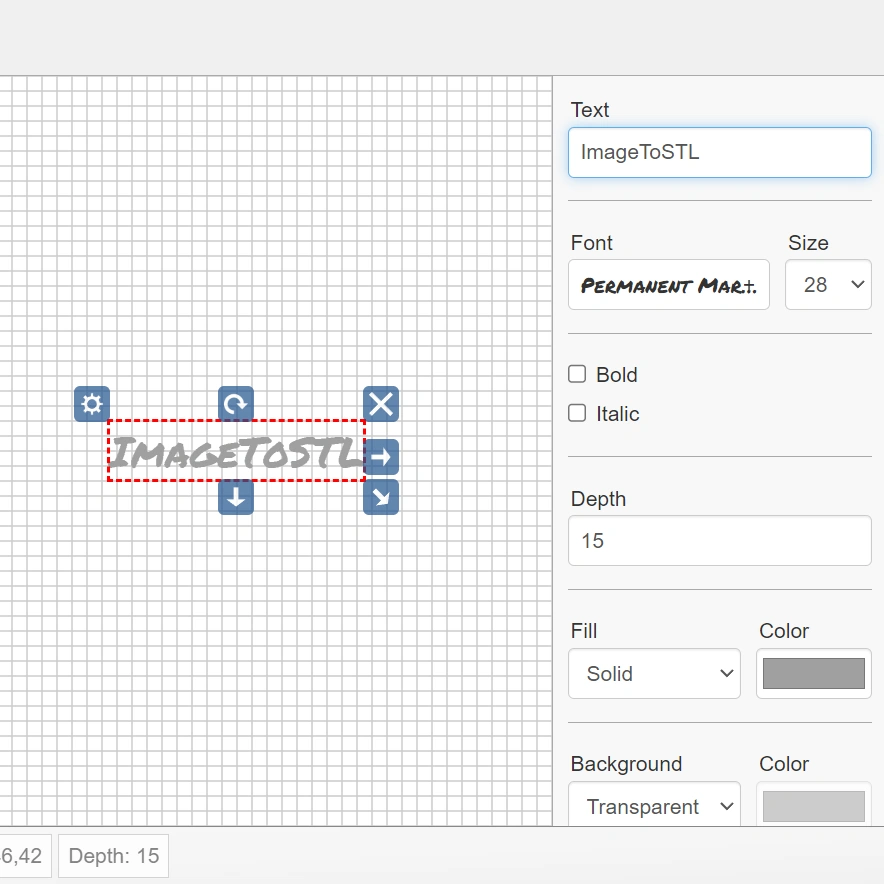This screenshot has height=884, width=884.
Task: Open the Permanent Marker font picker
Action: [668, 285]
